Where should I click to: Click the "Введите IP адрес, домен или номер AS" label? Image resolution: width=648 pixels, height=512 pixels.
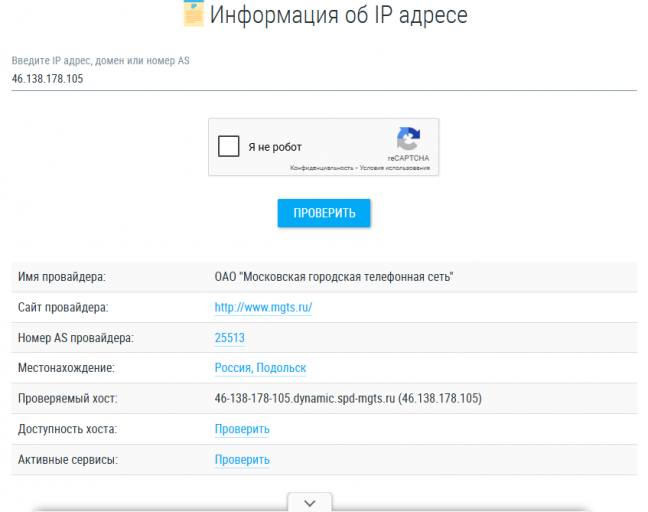click(100, 61)
